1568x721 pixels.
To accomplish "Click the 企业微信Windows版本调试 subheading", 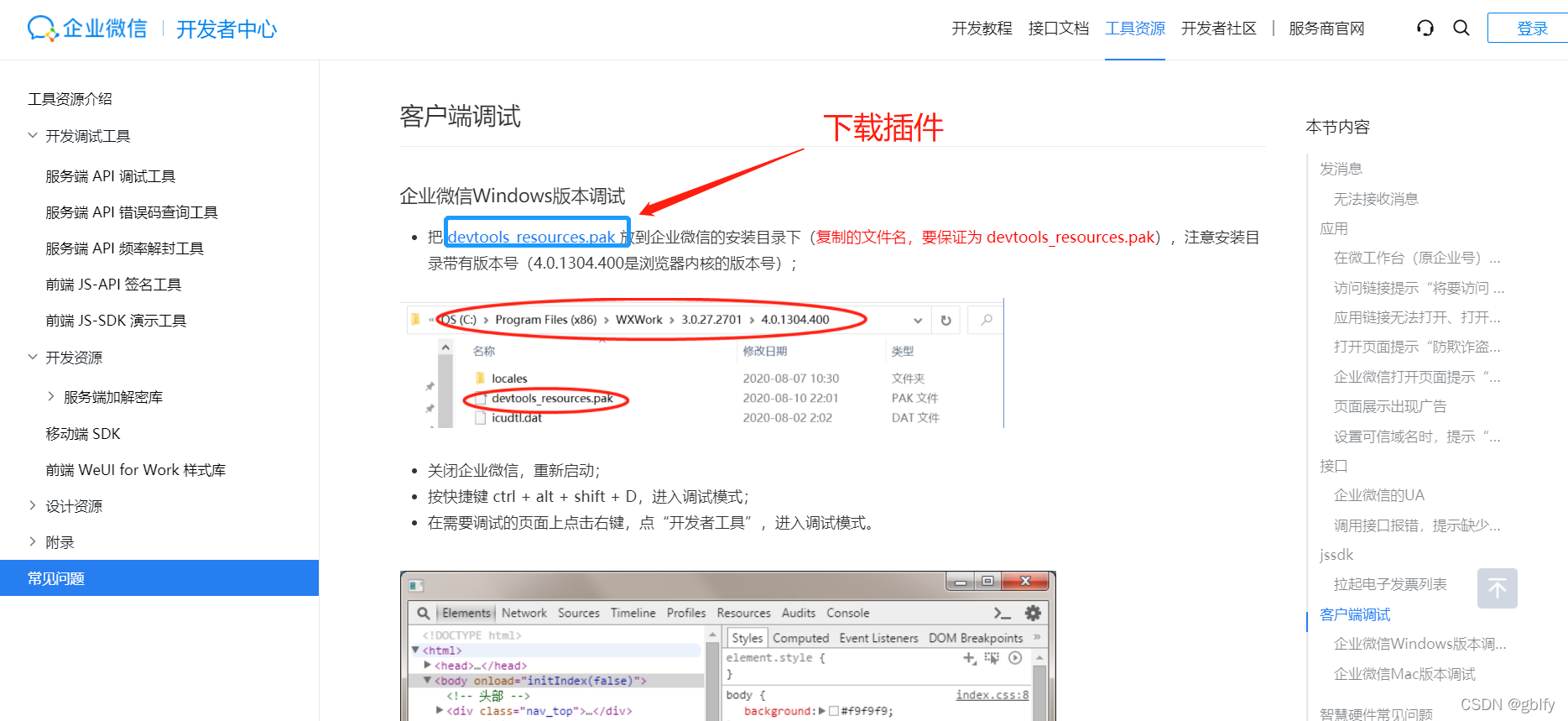I will click(x=512, y=196).
